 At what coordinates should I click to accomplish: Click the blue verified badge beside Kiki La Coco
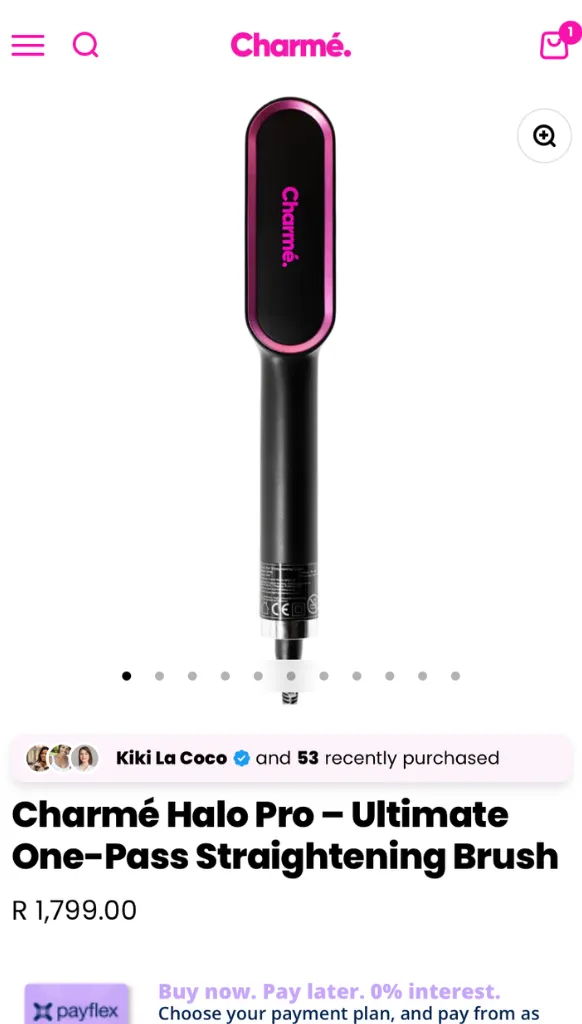pos(242,758)
